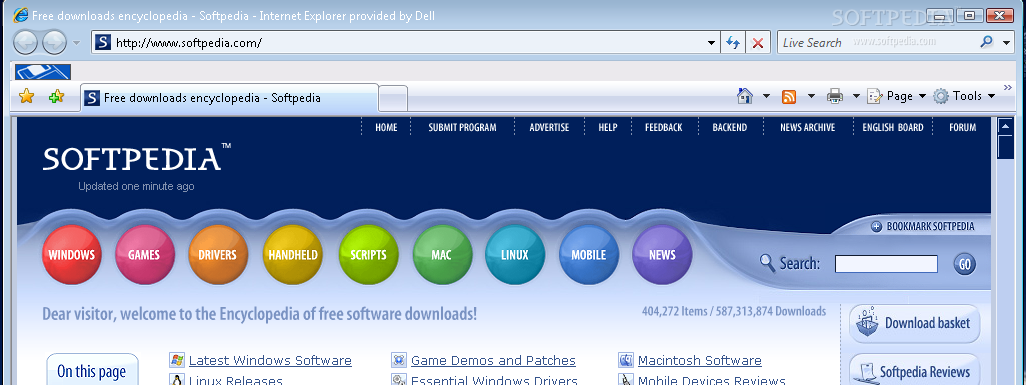The width and height of the screenshot is (1026, 385).
Task: Click FEEDBACK in top navigation
Action: tap(663, 128)
